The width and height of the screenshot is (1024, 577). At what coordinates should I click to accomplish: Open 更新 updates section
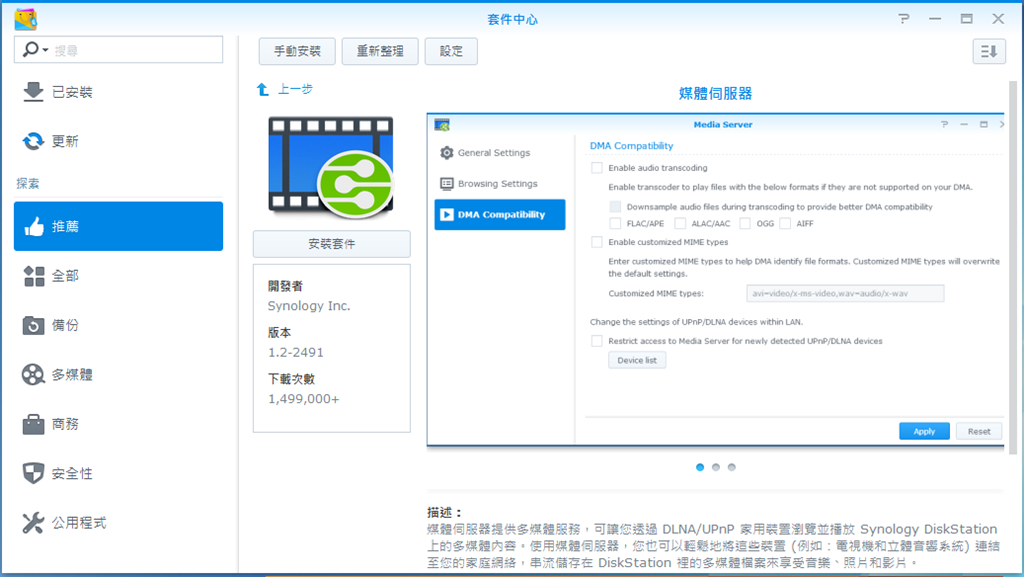(x=118, y=141)
